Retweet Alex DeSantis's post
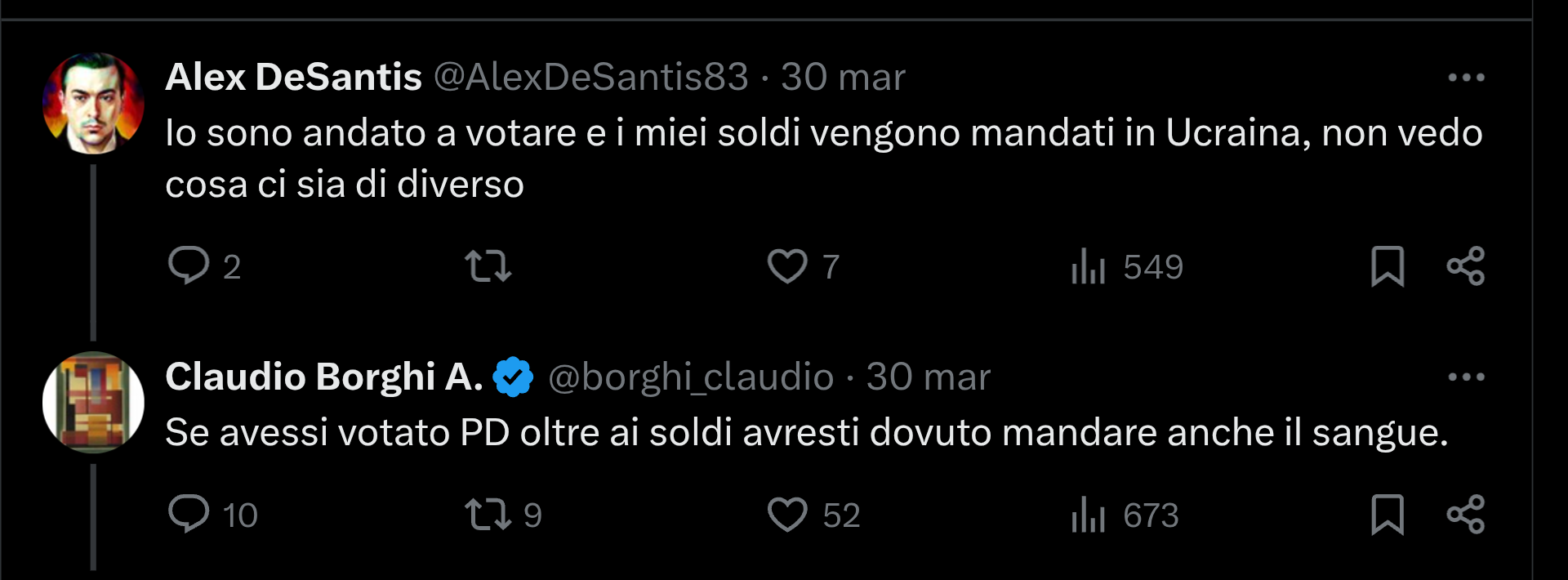The width and height of the screenshot is (1568, 580). pos(488,265)
